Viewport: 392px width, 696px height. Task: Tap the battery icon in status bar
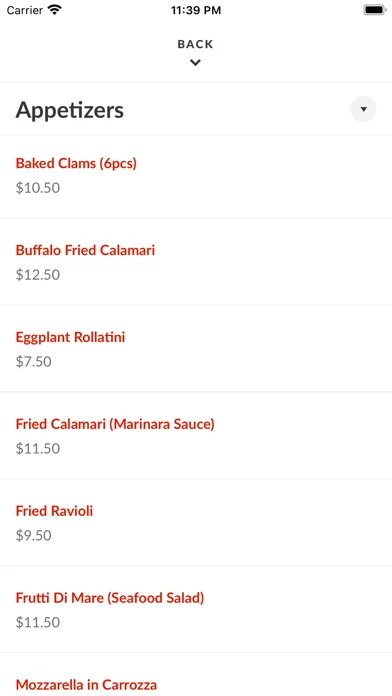(x=375, y=10)
